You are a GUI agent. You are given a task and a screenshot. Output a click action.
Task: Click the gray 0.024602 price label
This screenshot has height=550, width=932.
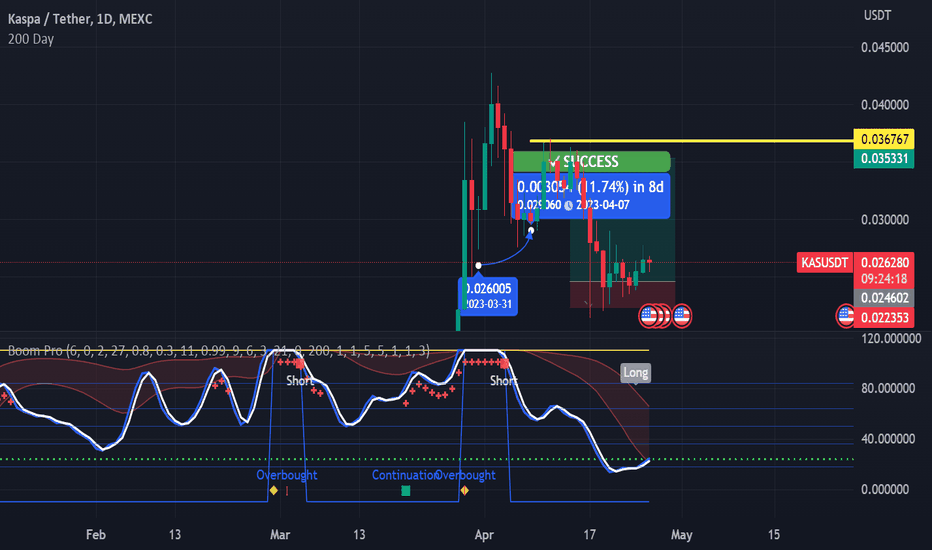(884, 298)
